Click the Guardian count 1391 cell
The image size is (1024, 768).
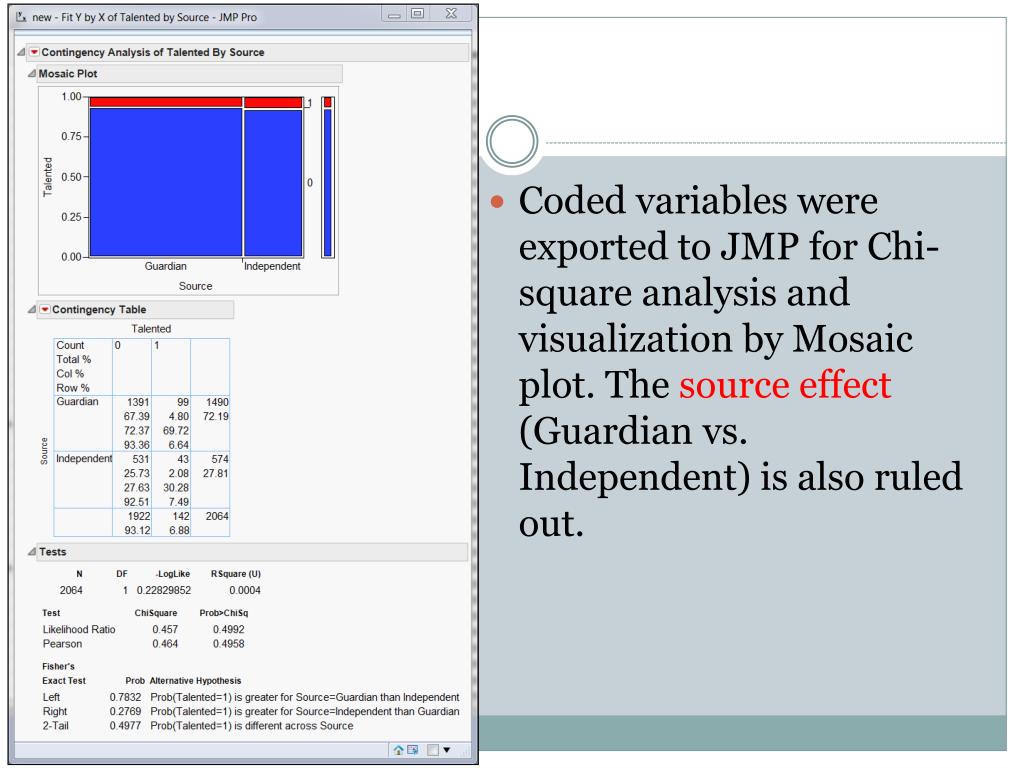point(138,403)
